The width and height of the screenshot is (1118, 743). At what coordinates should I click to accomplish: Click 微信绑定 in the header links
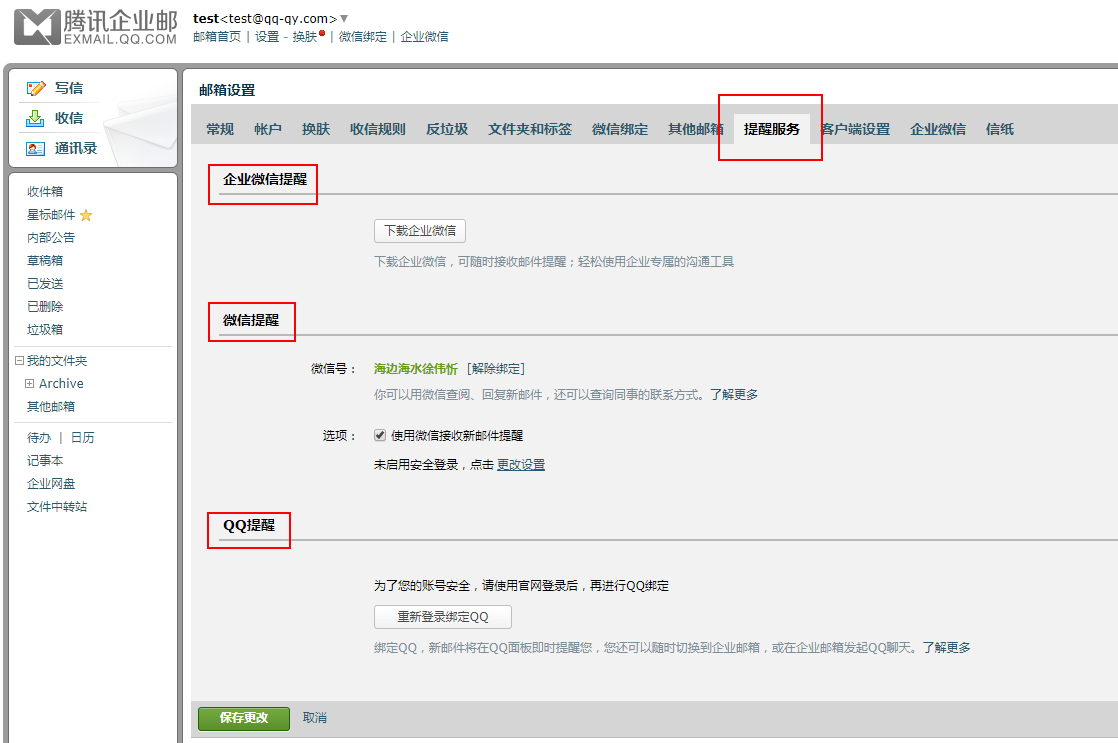(x=363, y=36)
